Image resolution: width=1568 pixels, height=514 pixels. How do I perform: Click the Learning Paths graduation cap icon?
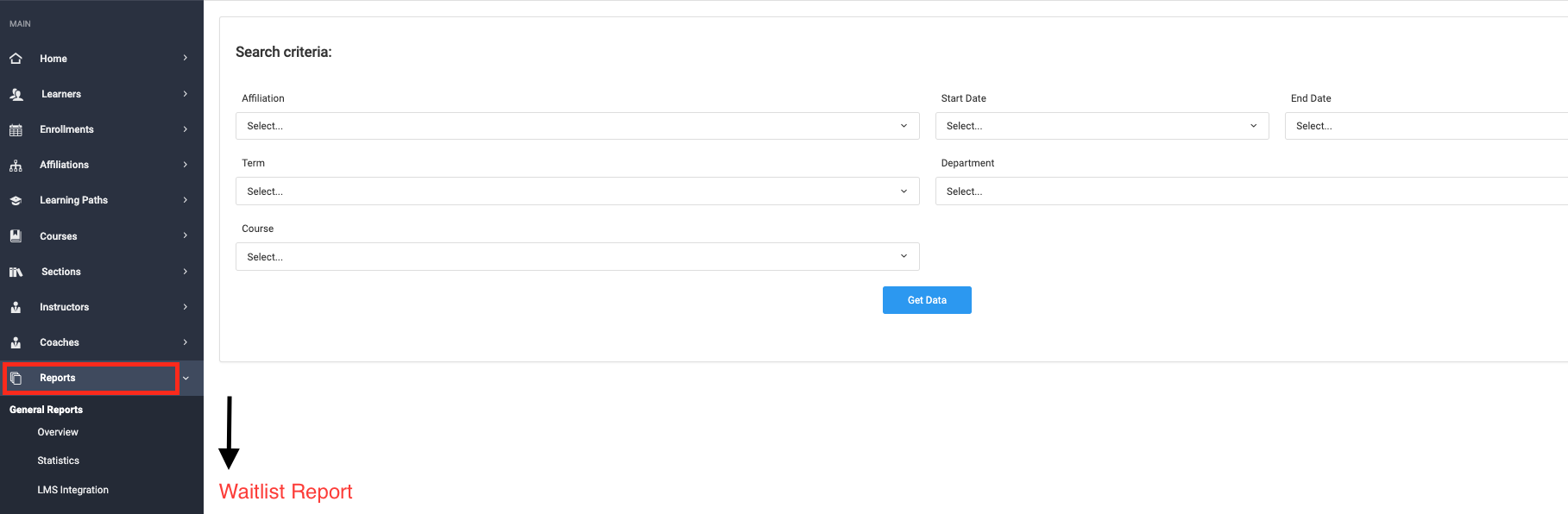[16, 200]
